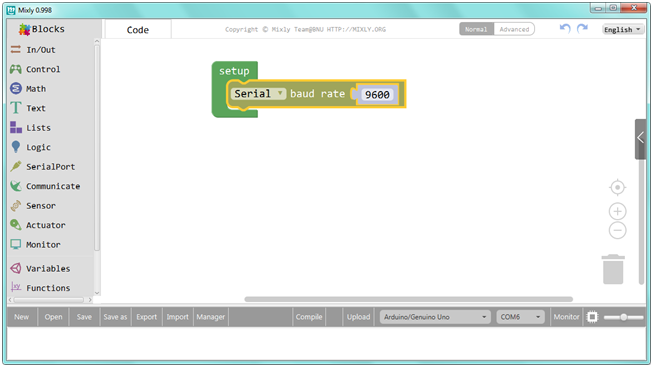Switch to Normal mode
Viewport: 653px width, 367px height.
[476, 29]
